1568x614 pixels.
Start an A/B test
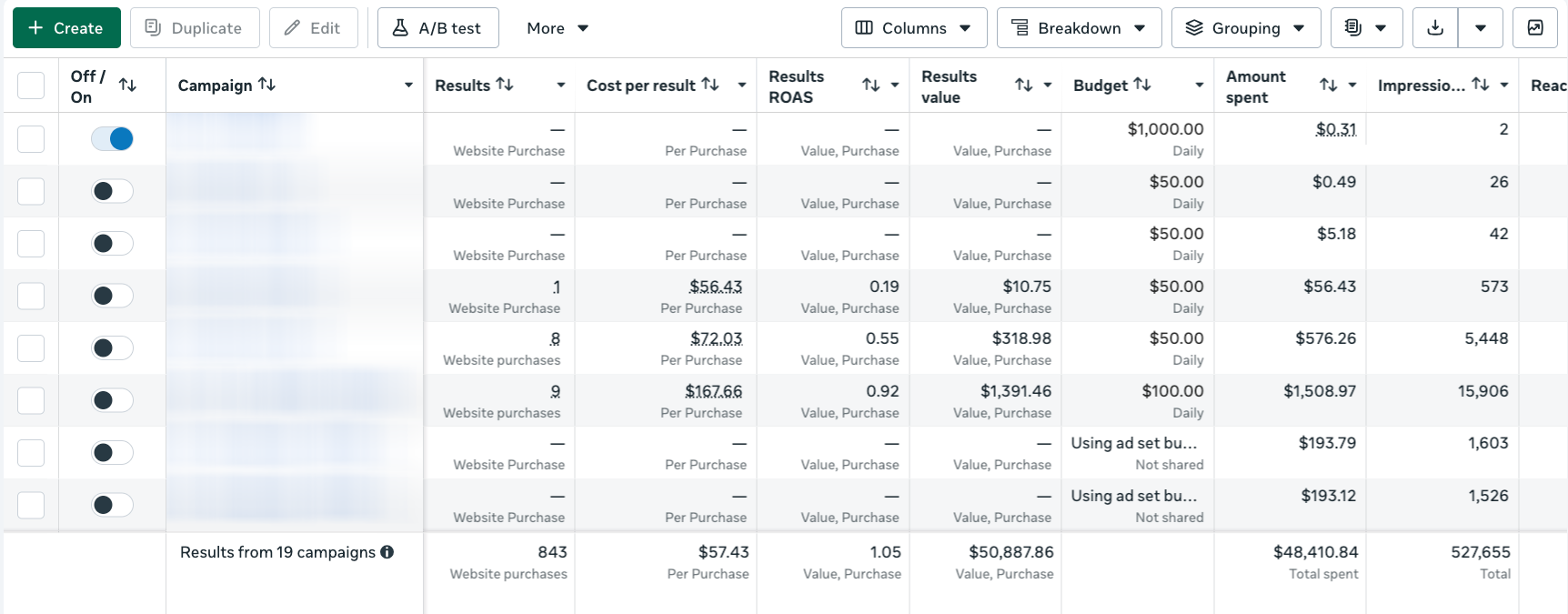click(438, 28)
